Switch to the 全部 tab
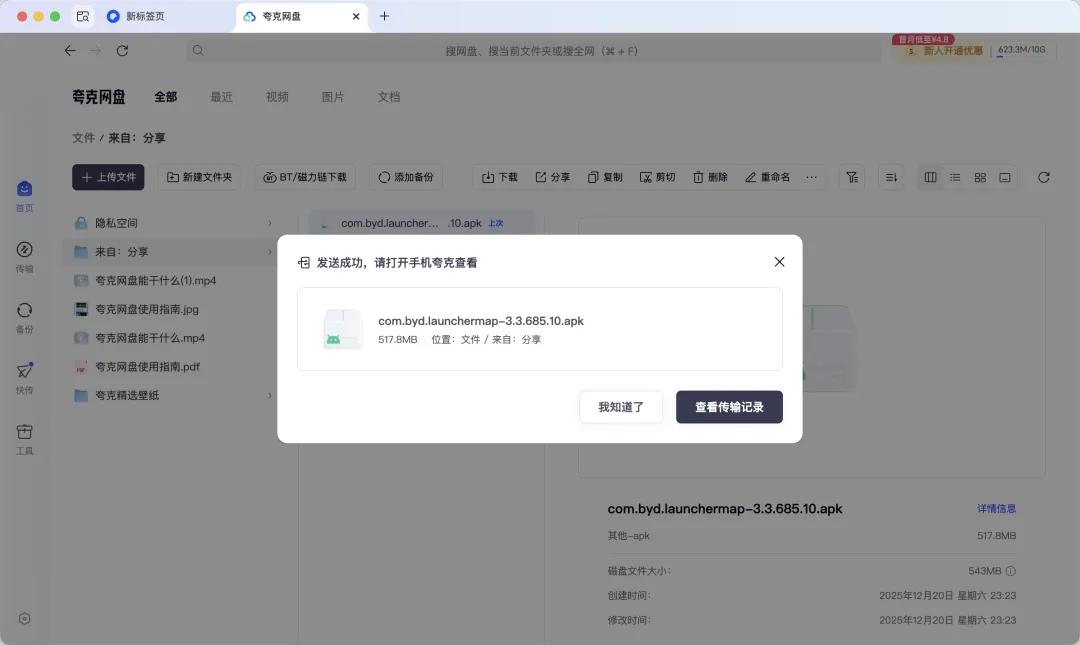 tap(165, 97)
